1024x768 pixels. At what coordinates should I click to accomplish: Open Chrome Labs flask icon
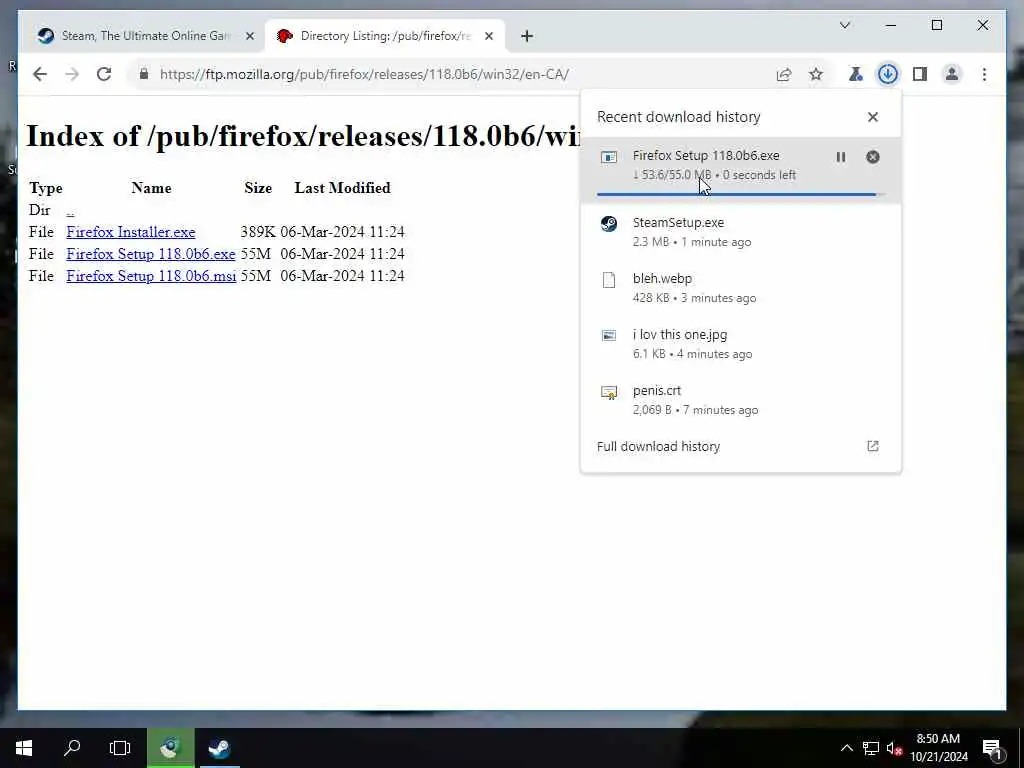point(855,74)
